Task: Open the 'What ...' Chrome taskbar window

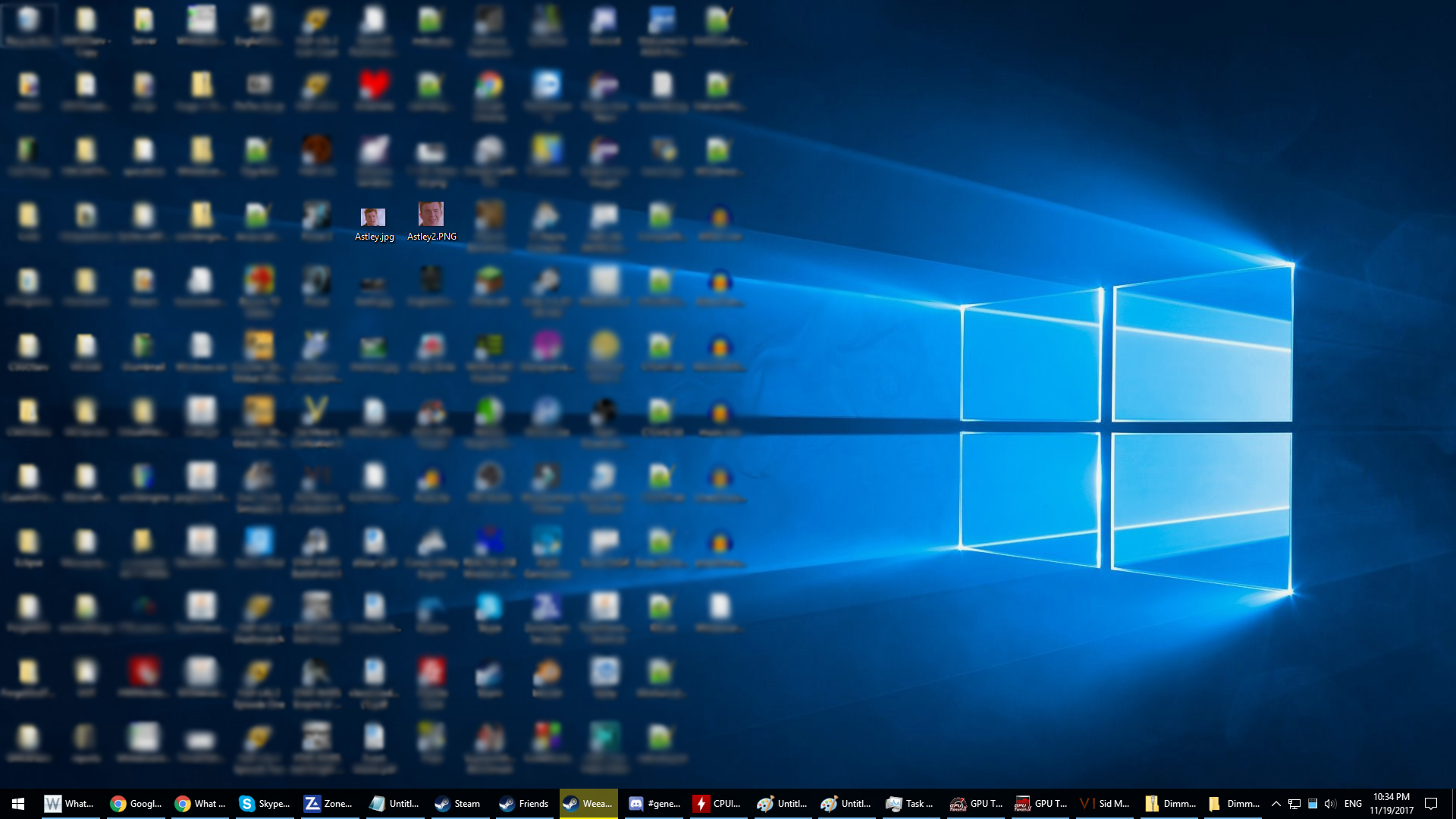Action: click(x=200, y=804)
